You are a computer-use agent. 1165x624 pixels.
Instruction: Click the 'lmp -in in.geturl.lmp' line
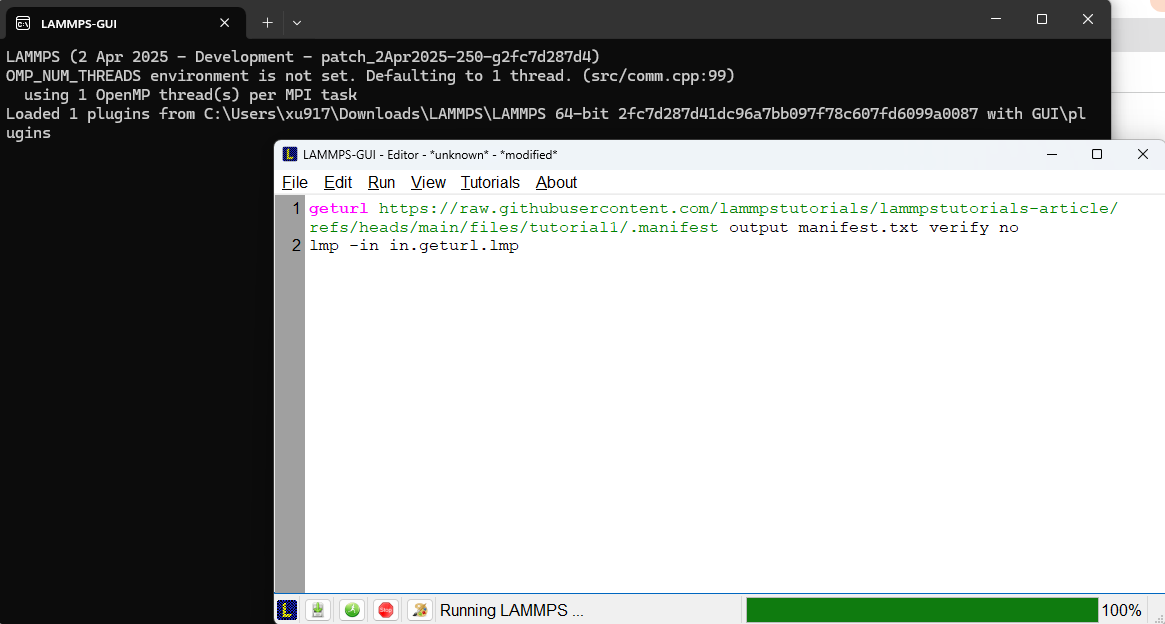click(414, 246)
